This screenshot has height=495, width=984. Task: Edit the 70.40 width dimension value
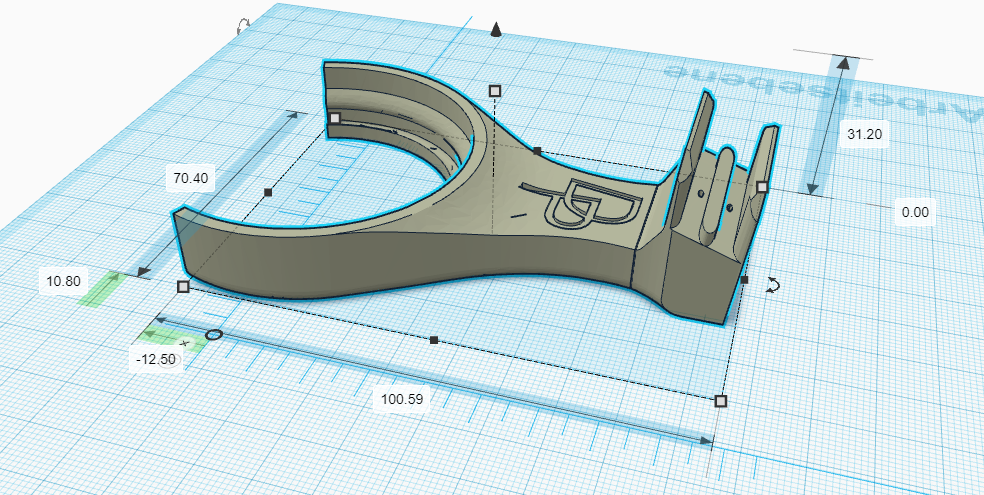pyautogui.click(x=190, y=178)
